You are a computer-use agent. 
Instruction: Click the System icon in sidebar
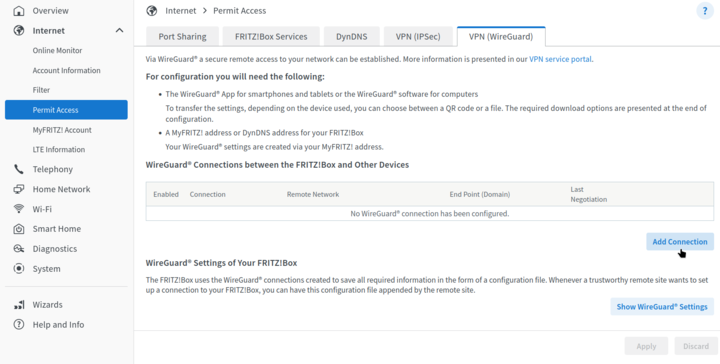click(18, 269)
